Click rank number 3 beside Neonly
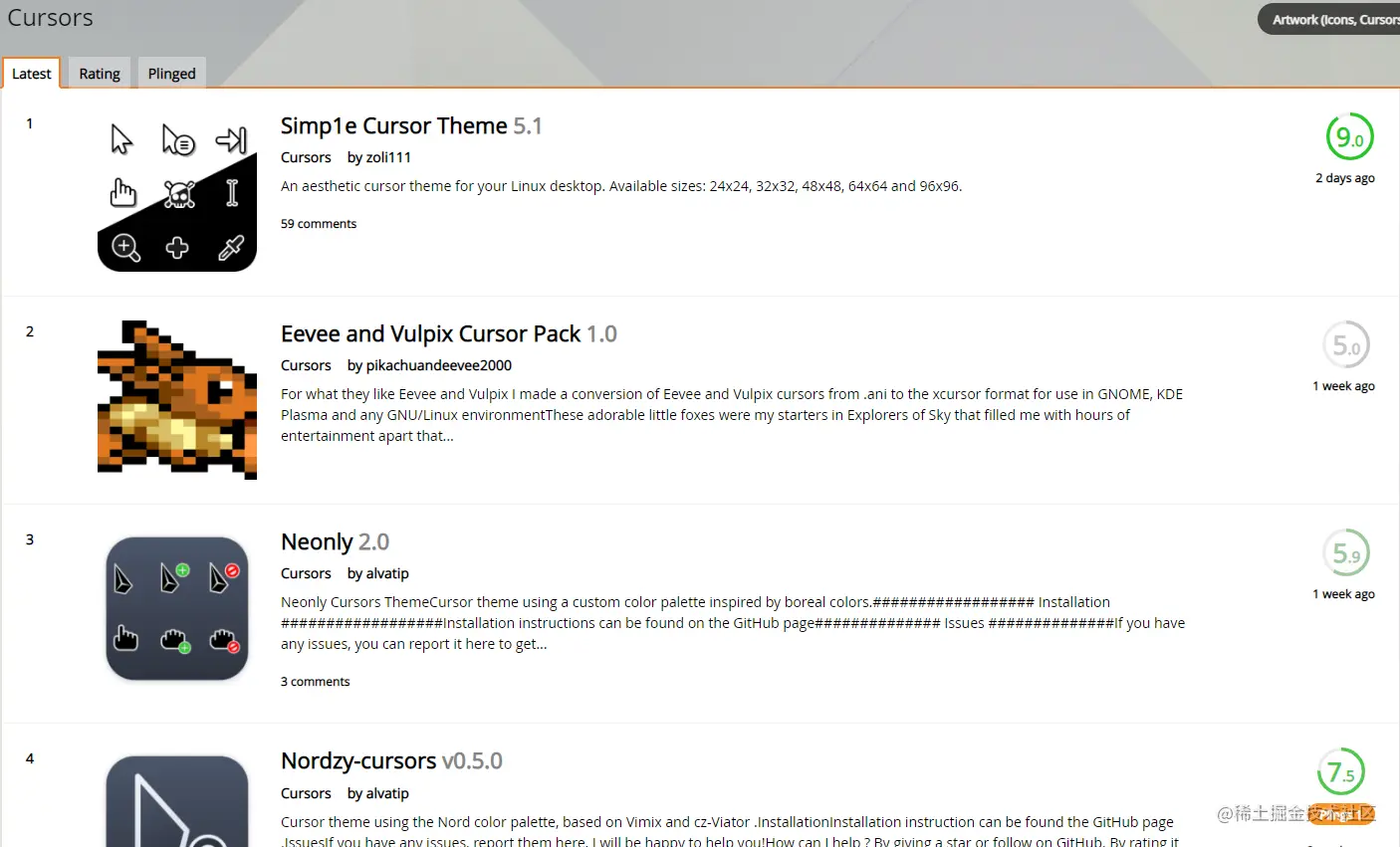The image size is (1400, 847). pyautogui.click(x=30, y=539)
